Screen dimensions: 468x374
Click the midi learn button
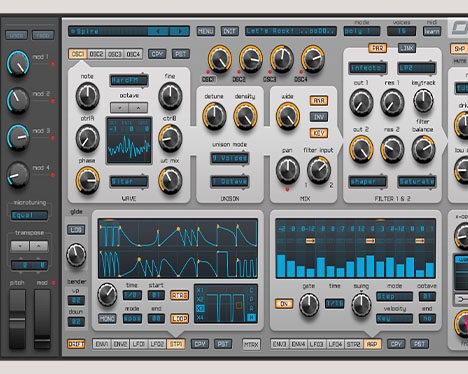click(432, 31)
